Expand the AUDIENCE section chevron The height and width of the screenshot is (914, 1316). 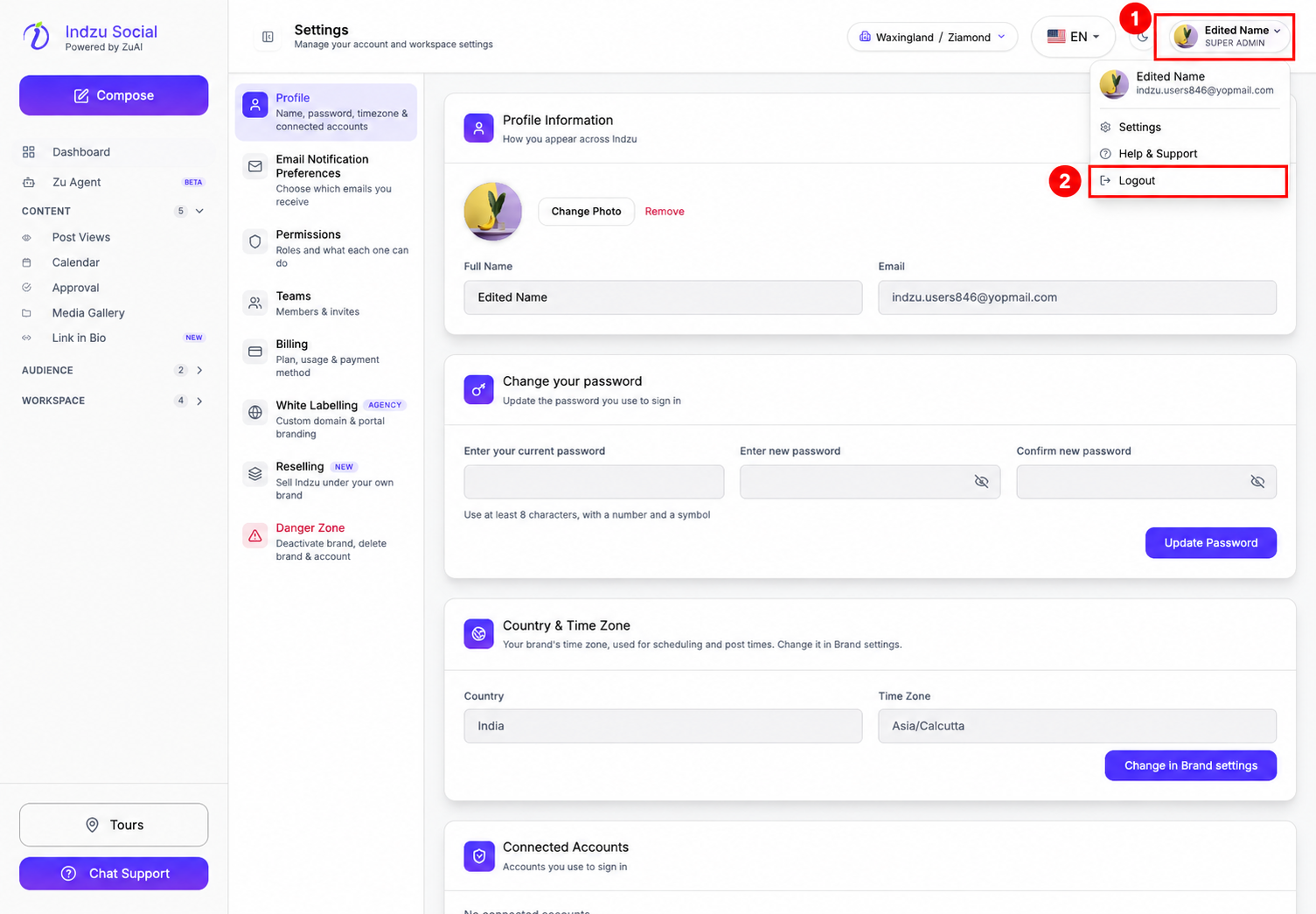pos(199,370)
